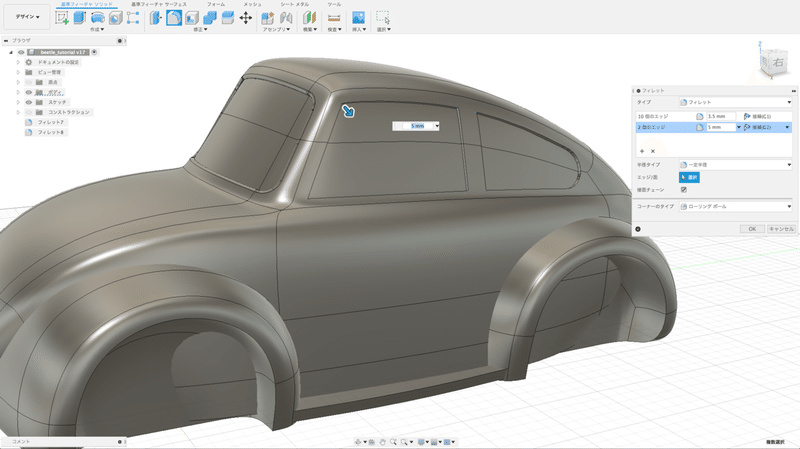Open the コーナーのタイプ ローリング ボール dropdown
The image size is (800, 449).
735,206
